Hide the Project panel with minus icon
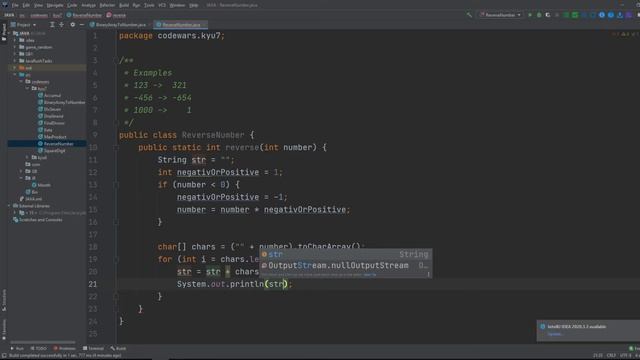The height and width of the screenshot is (360, 640). [81, 24]
